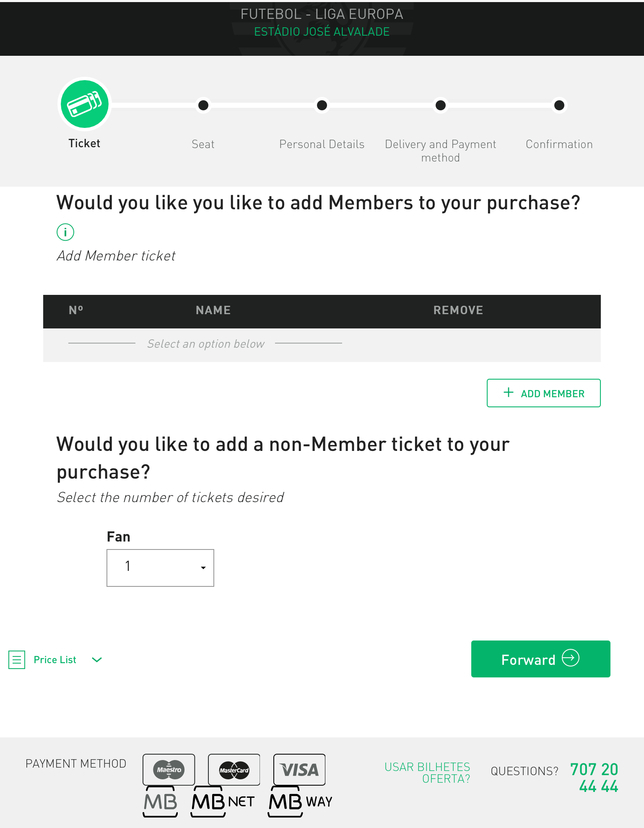Click the Add Member button
644x828 pixels.
(x=544, y=393)
